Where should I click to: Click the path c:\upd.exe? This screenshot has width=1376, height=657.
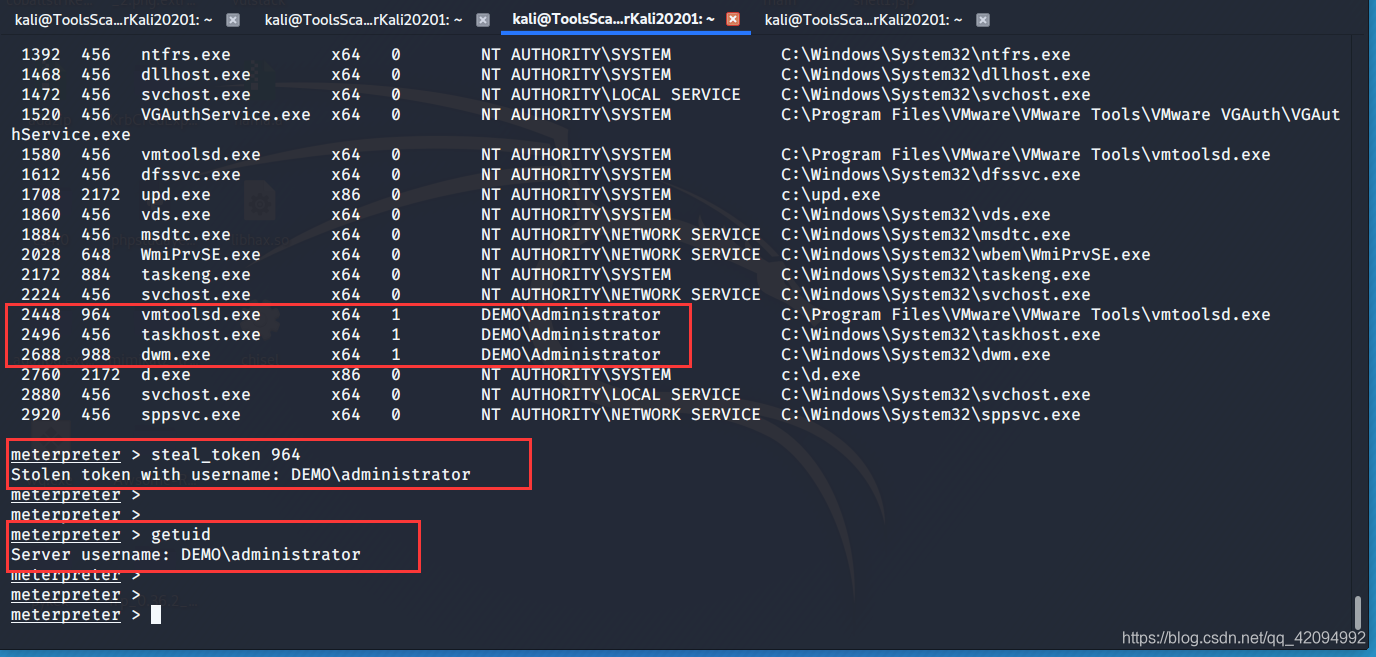tap(831, 194)
